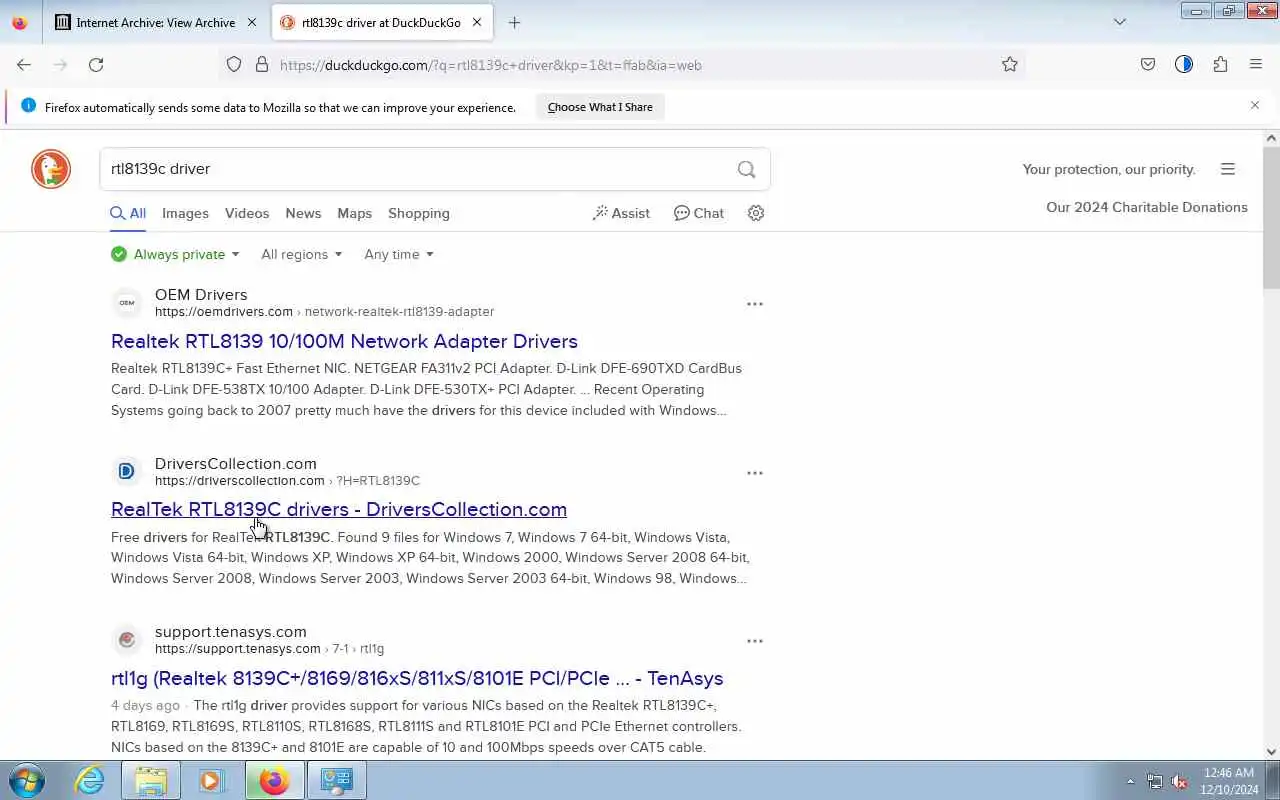Open rtl1g TenAsys result link
Screen dimensions: 1280x800
[x=417, y=678]
